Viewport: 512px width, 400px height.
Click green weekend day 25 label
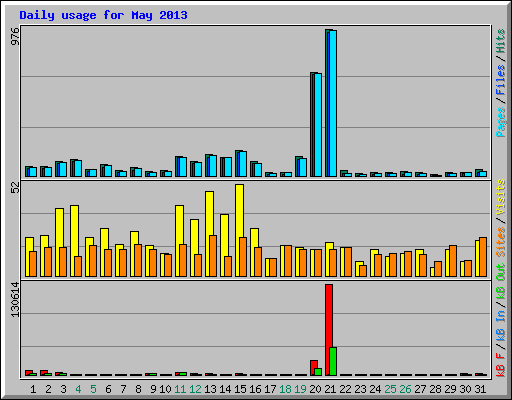pos(390,389)
